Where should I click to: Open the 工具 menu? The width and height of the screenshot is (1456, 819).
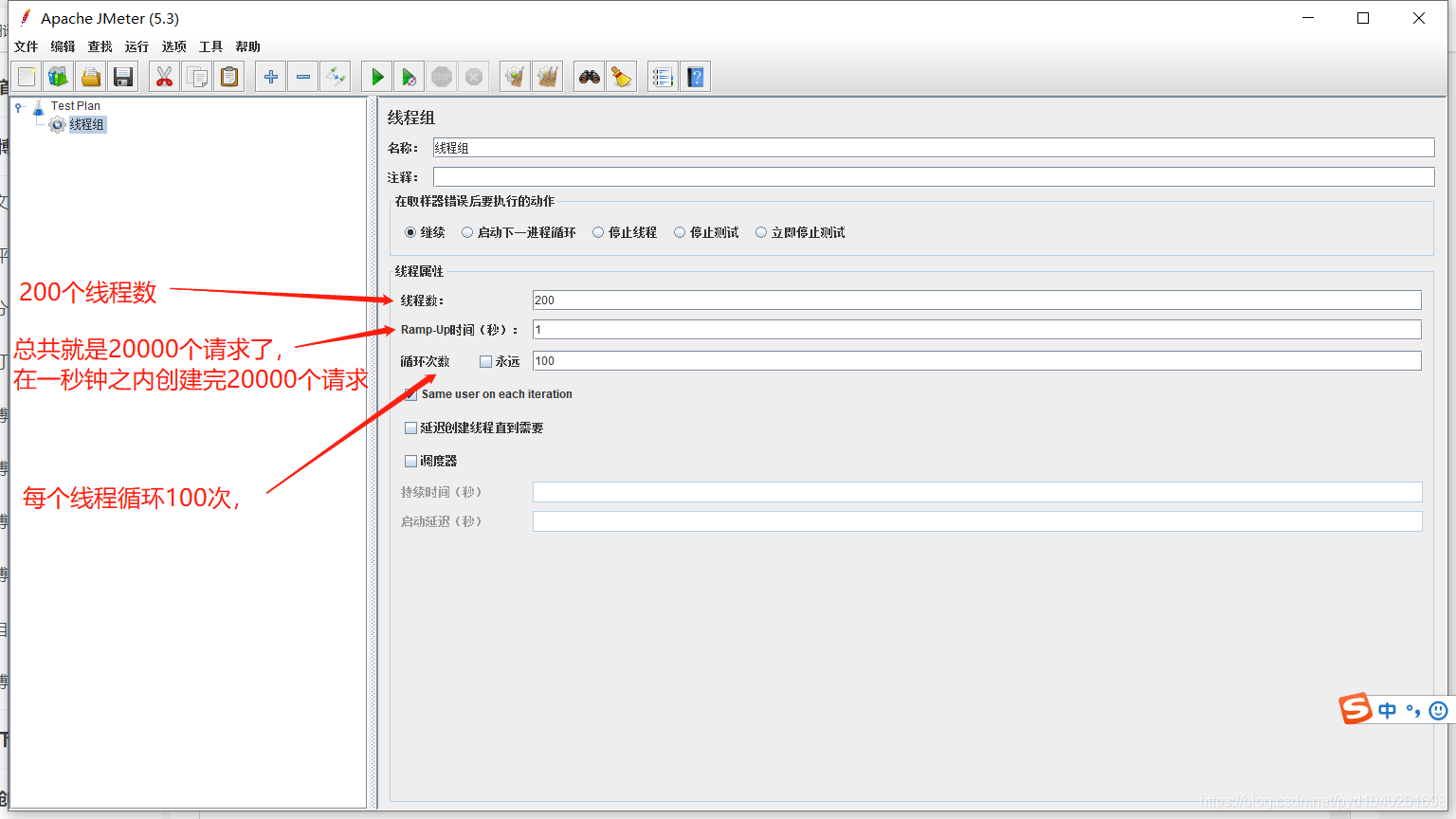(x=210, y=46)
